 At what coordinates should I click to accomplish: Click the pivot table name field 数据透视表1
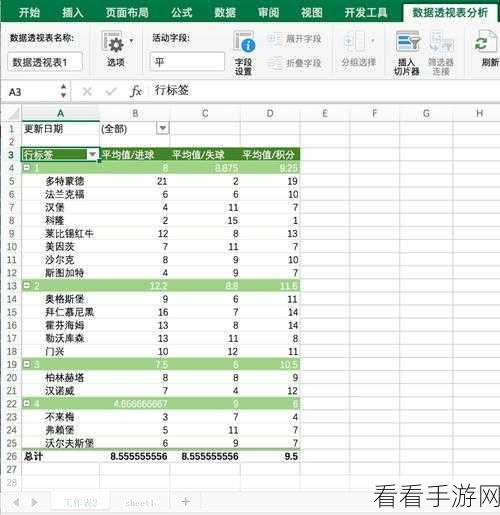[x=45, y=62]
